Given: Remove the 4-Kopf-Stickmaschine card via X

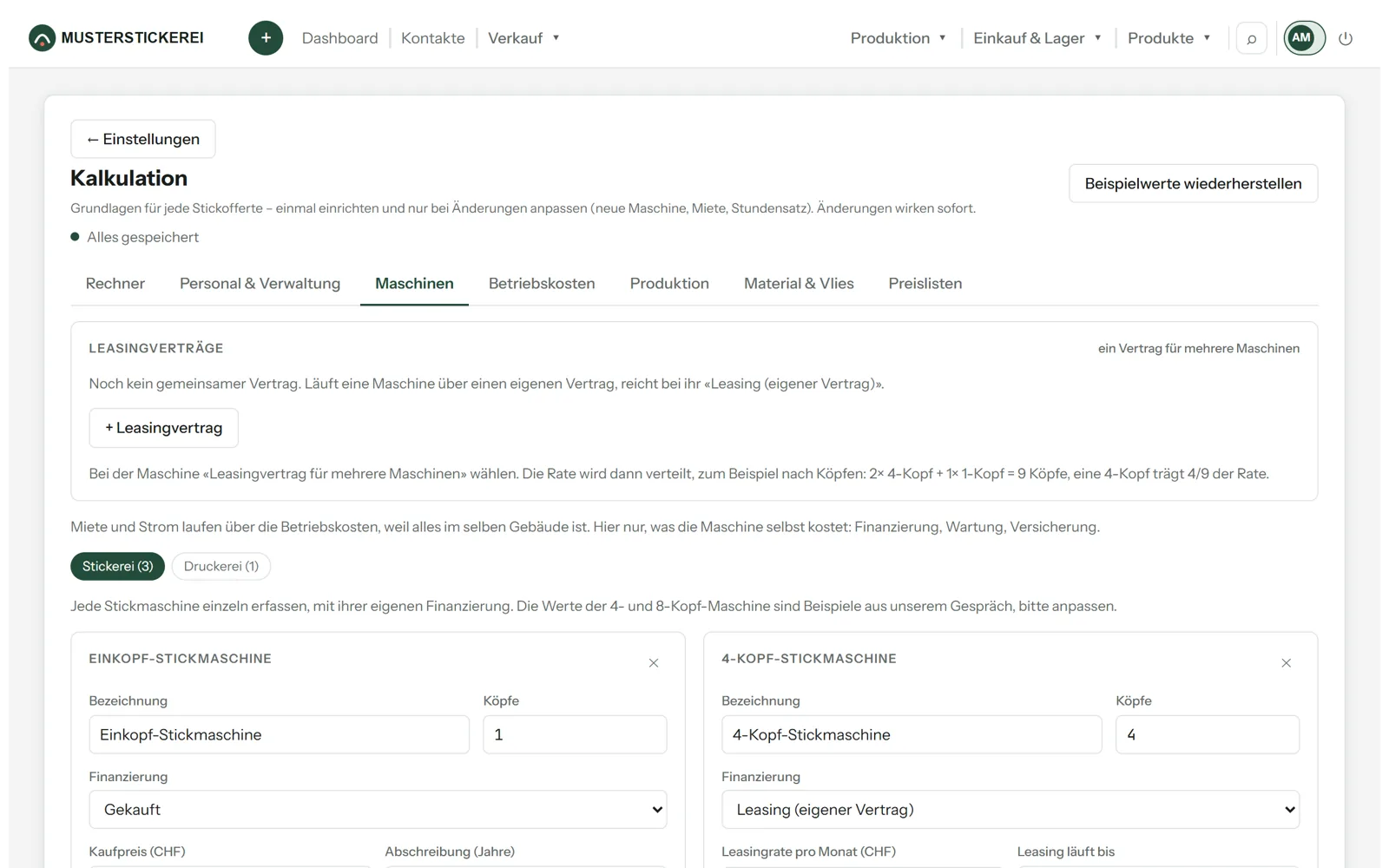Looking at the screenshot, I should tap(1287, 663).
